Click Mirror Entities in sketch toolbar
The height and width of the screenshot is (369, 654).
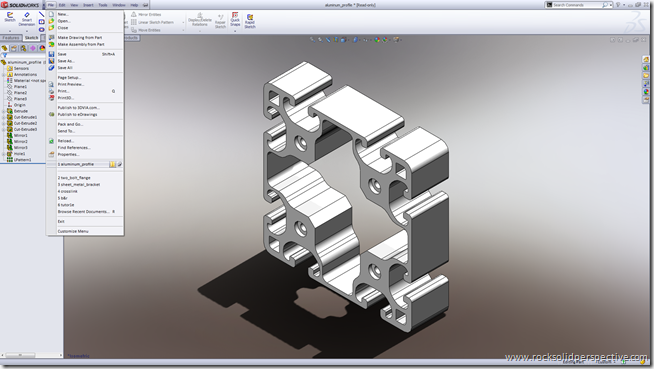(146, 14)
